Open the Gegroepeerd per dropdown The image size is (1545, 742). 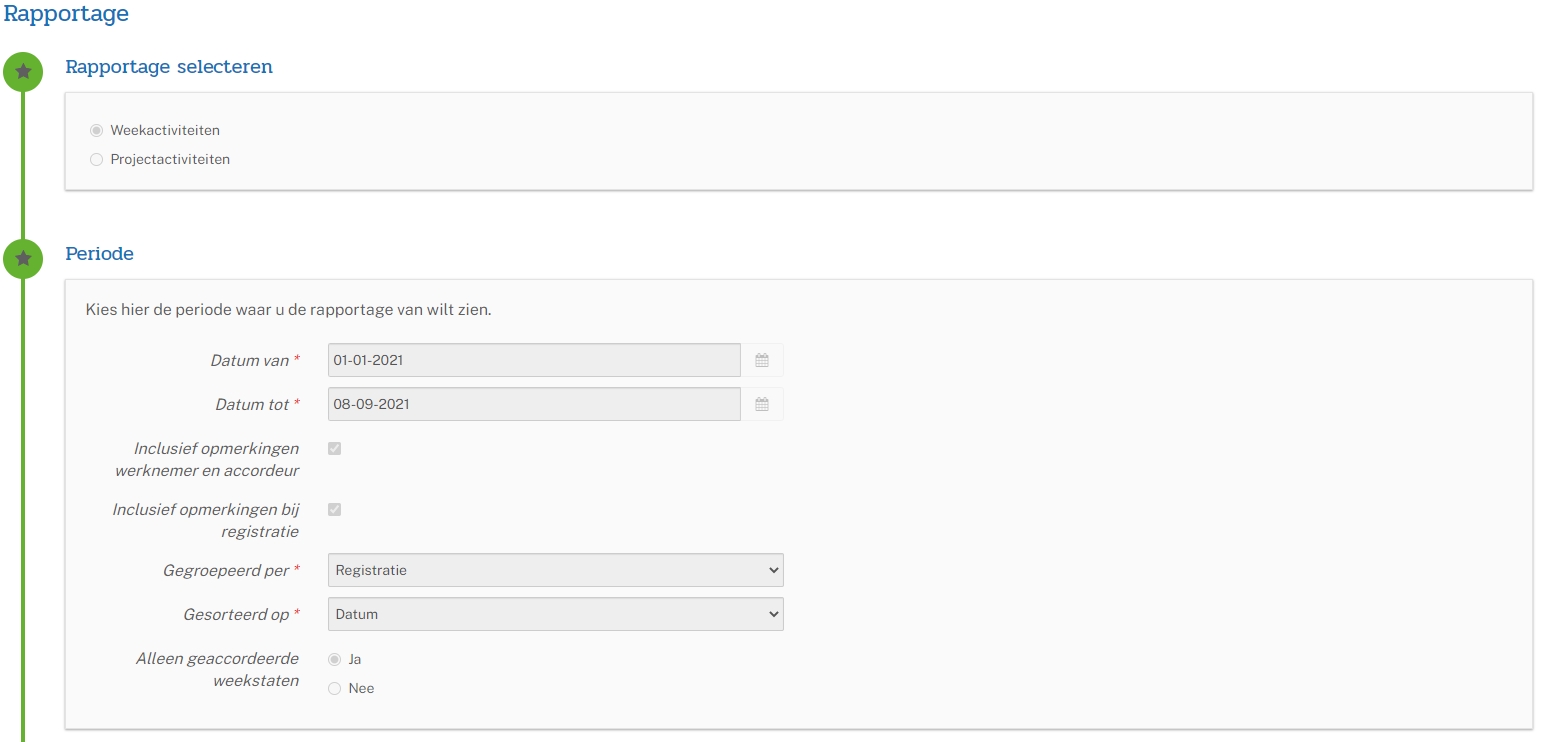click(556, 570)
